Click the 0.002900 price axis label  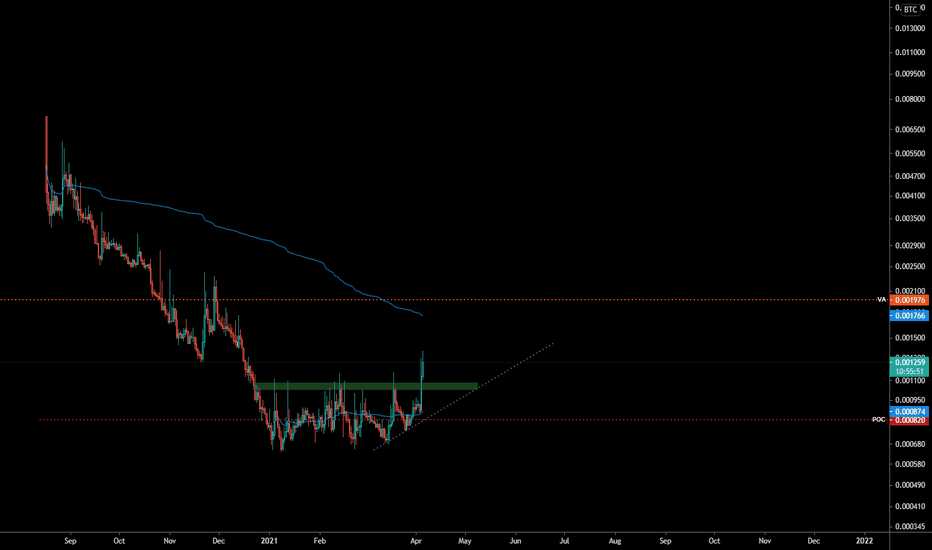click(x=910, y=246)
